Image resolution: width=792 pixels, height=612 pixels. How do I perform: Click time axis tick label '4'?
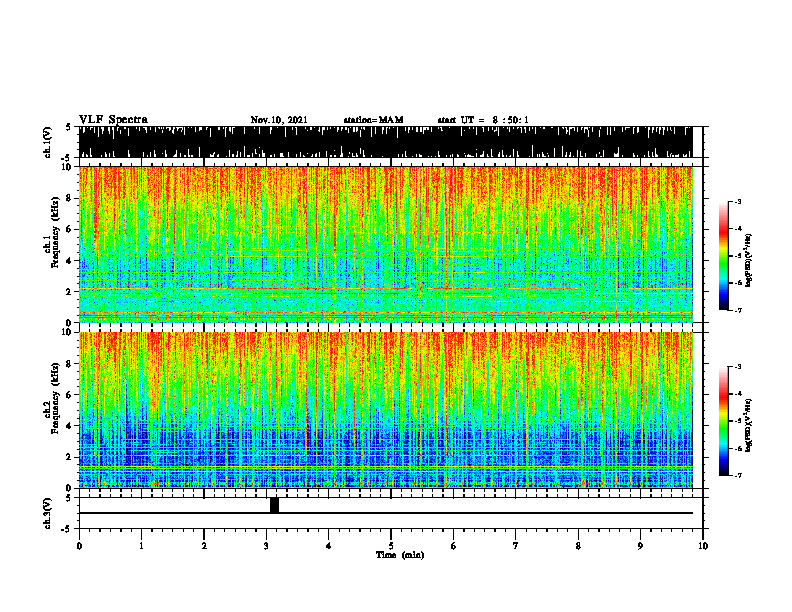click(x=328, y=546)
